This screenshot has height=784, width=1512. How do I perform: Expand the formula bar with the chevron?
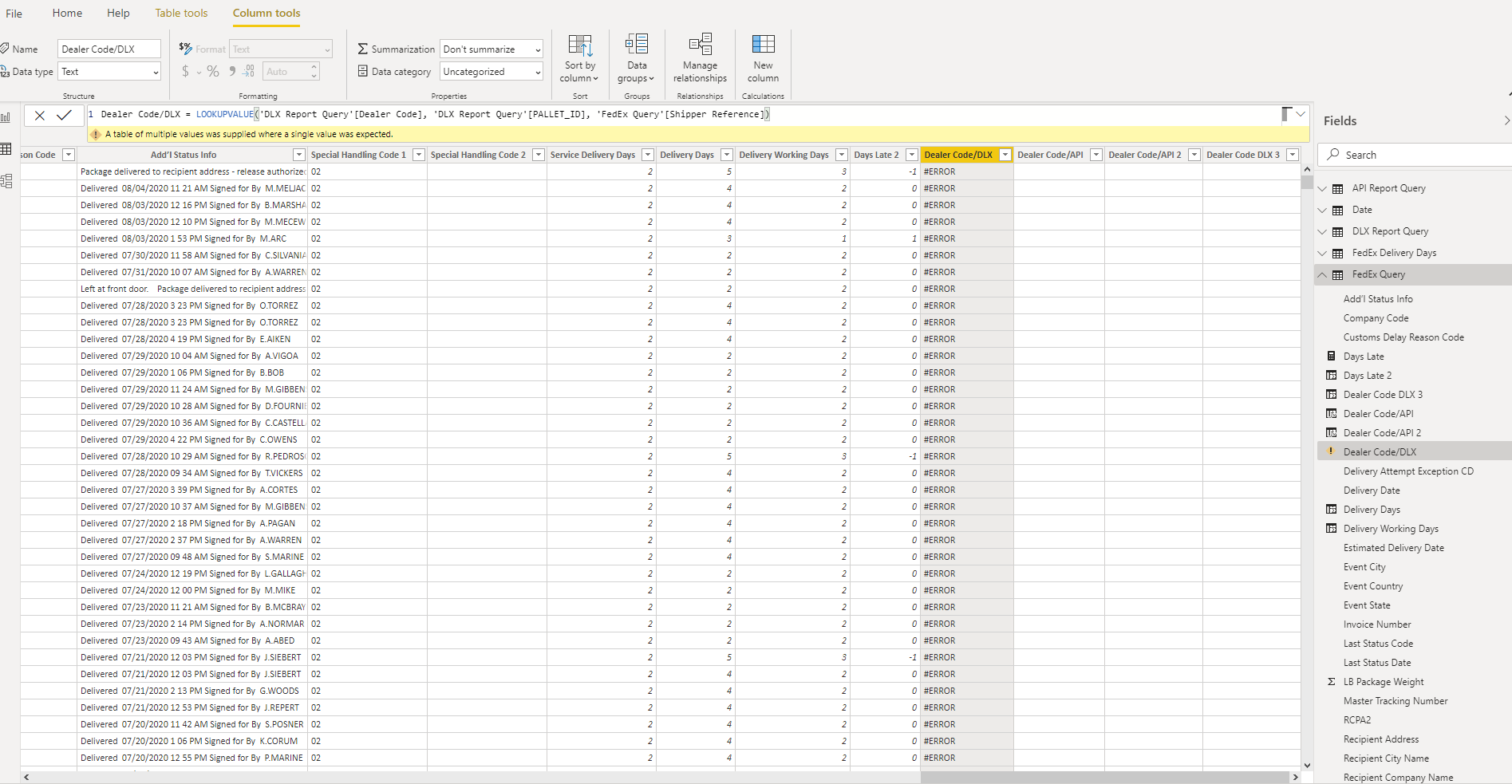(1301, 115)
